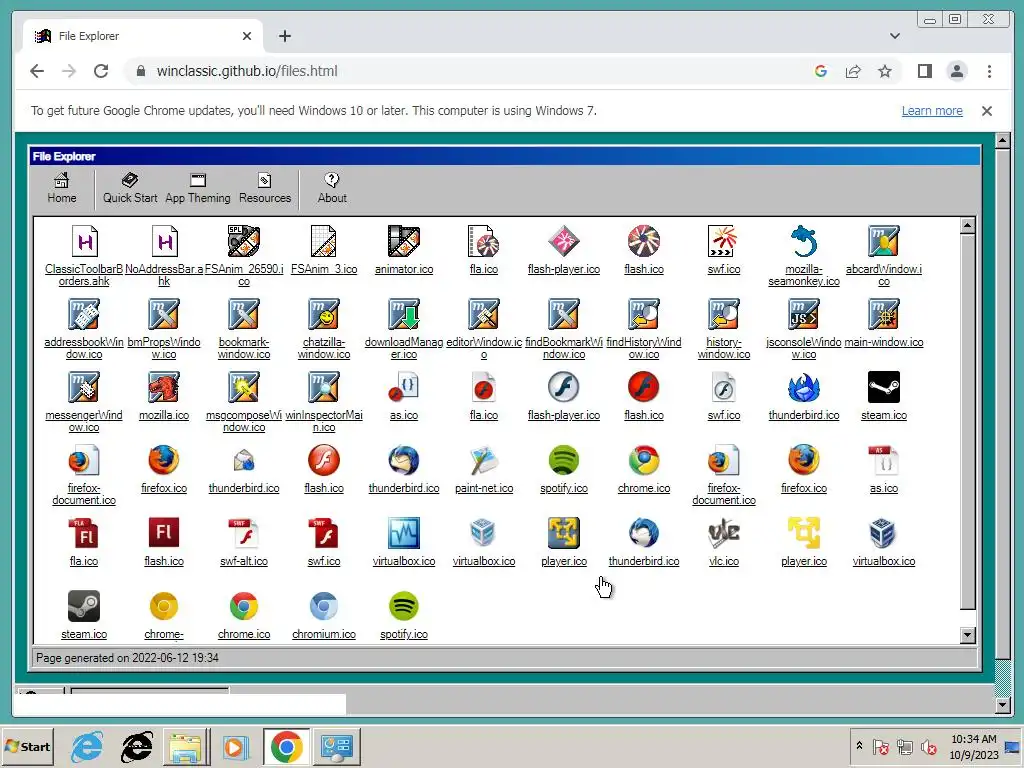Open the red dinosaur mozilla.ico file
This screenshot has width=1024, height=768.
click(164, 396)
